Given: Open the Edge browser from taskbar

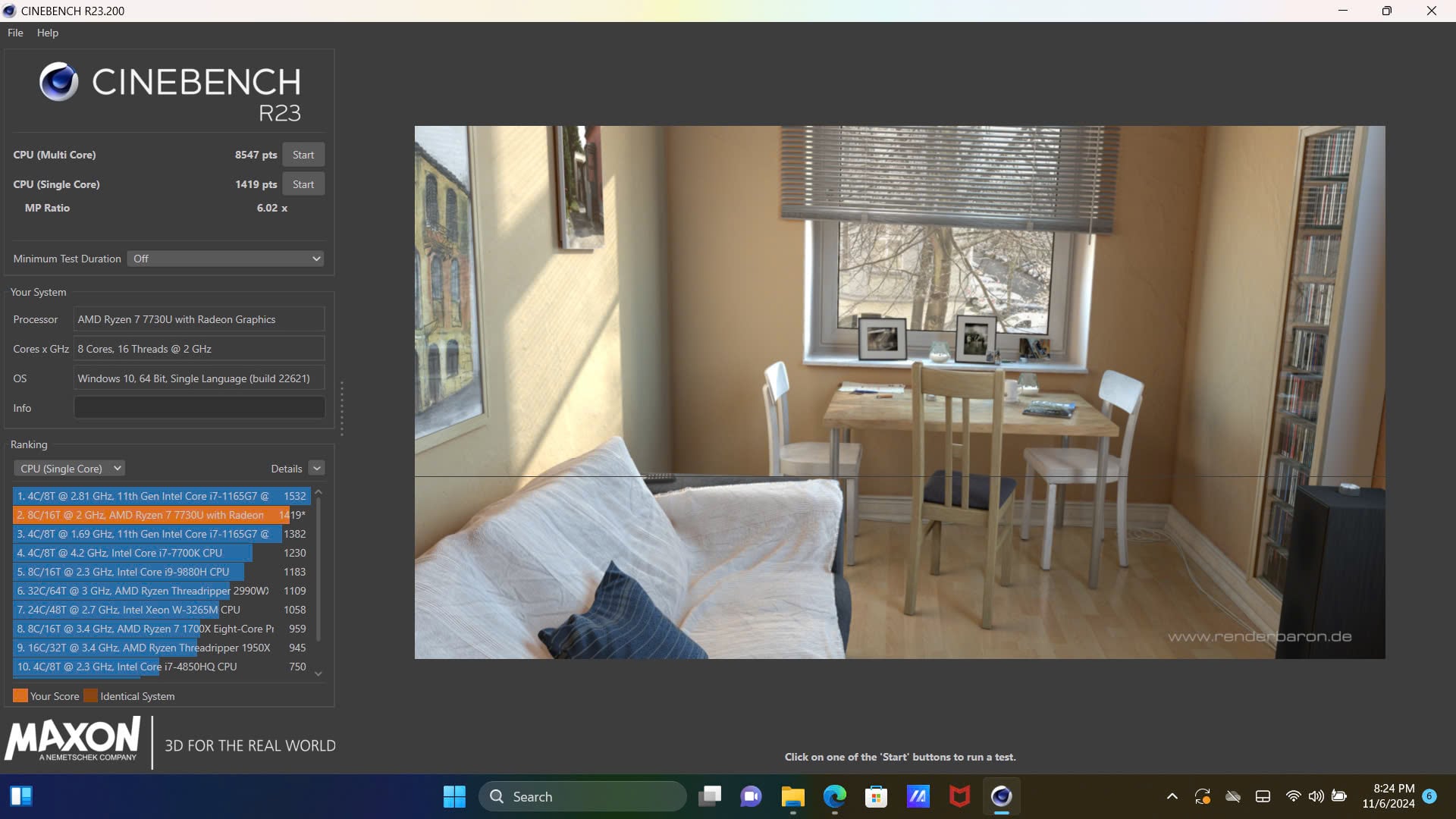Looking at the screenshot, I should [834, 796].
